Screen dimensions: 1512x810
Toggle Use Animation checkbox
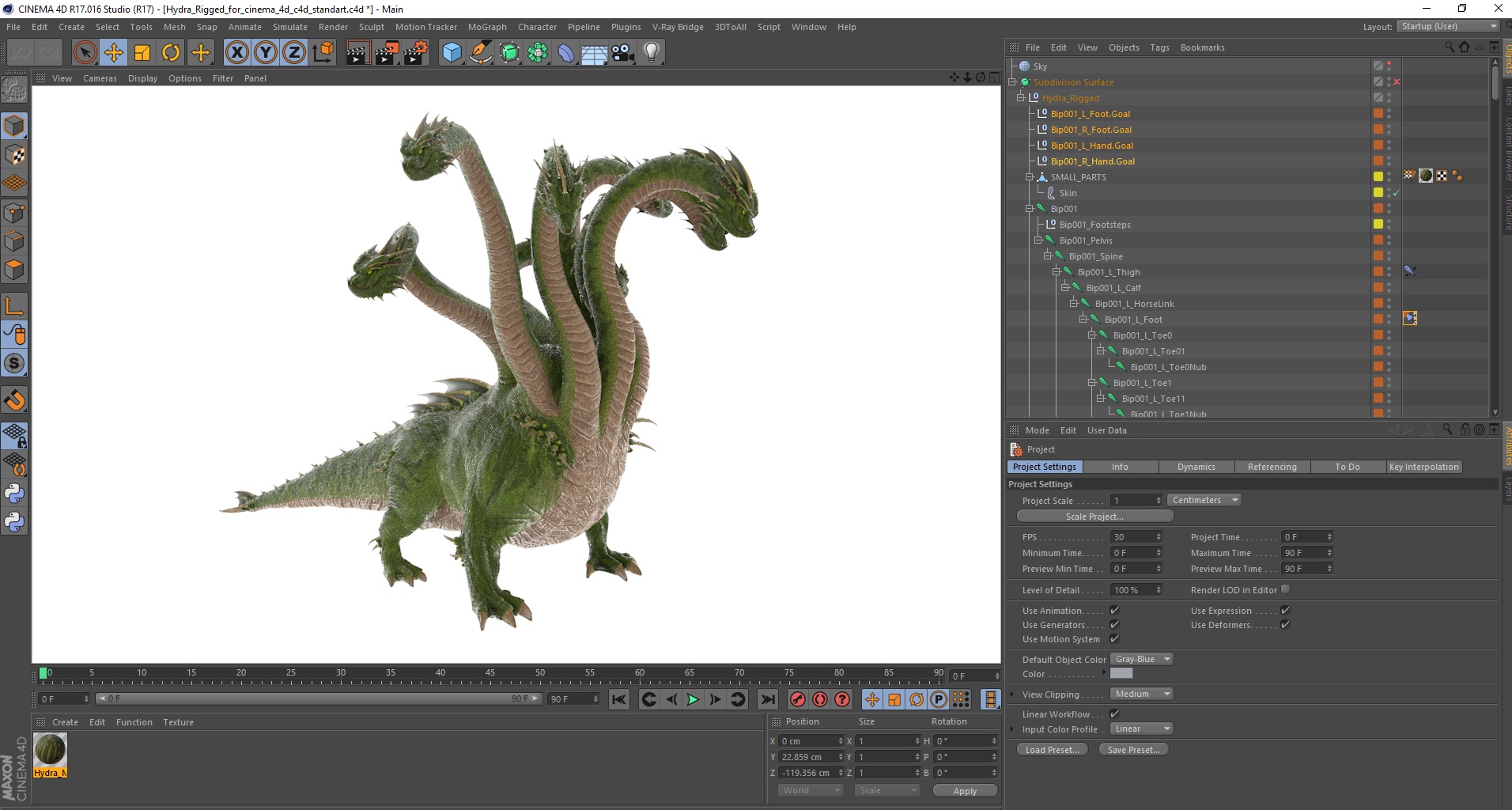[1114, 611]
